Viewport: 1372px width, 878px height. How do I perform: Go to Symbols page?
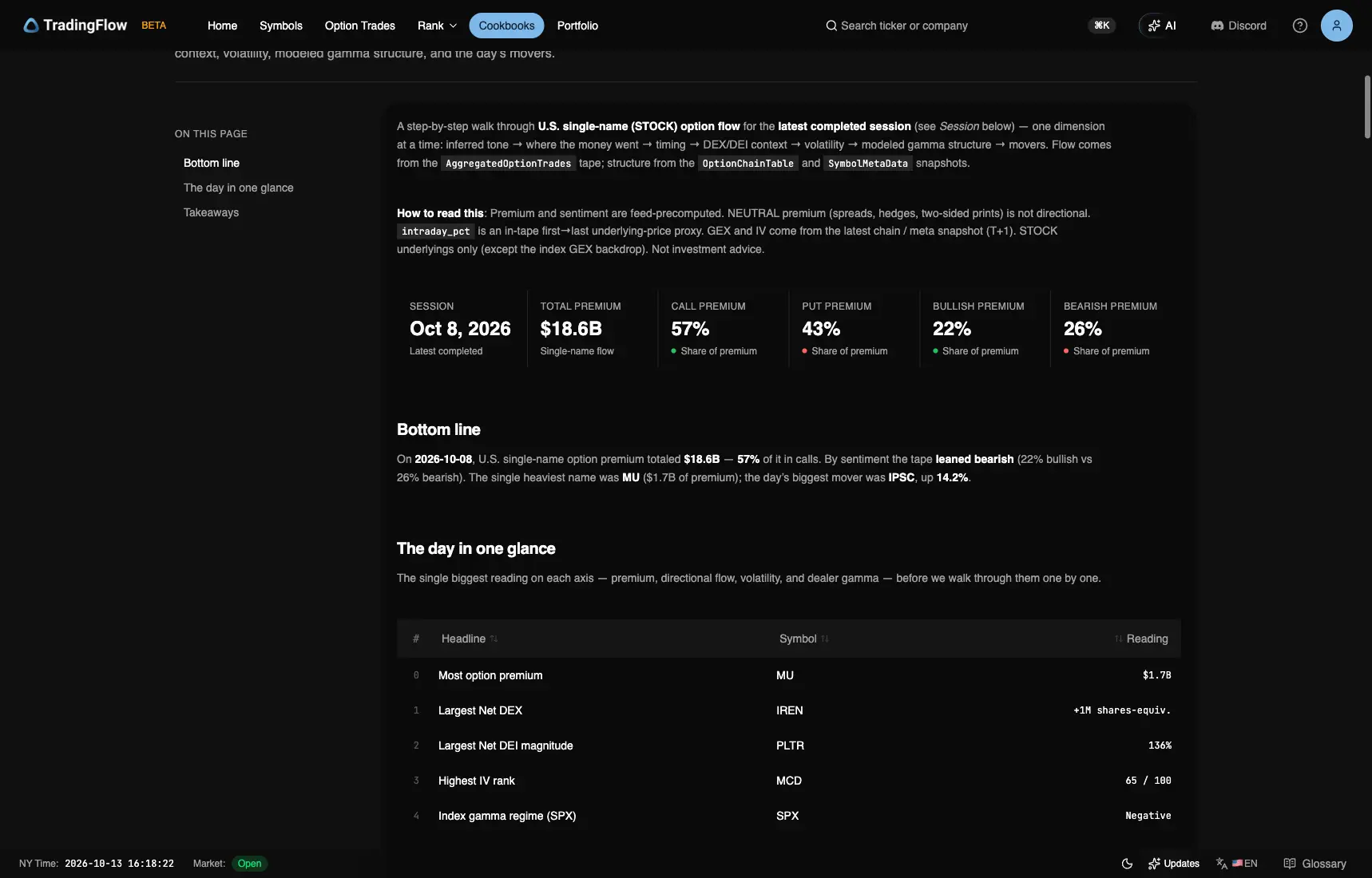coord(281,26)
